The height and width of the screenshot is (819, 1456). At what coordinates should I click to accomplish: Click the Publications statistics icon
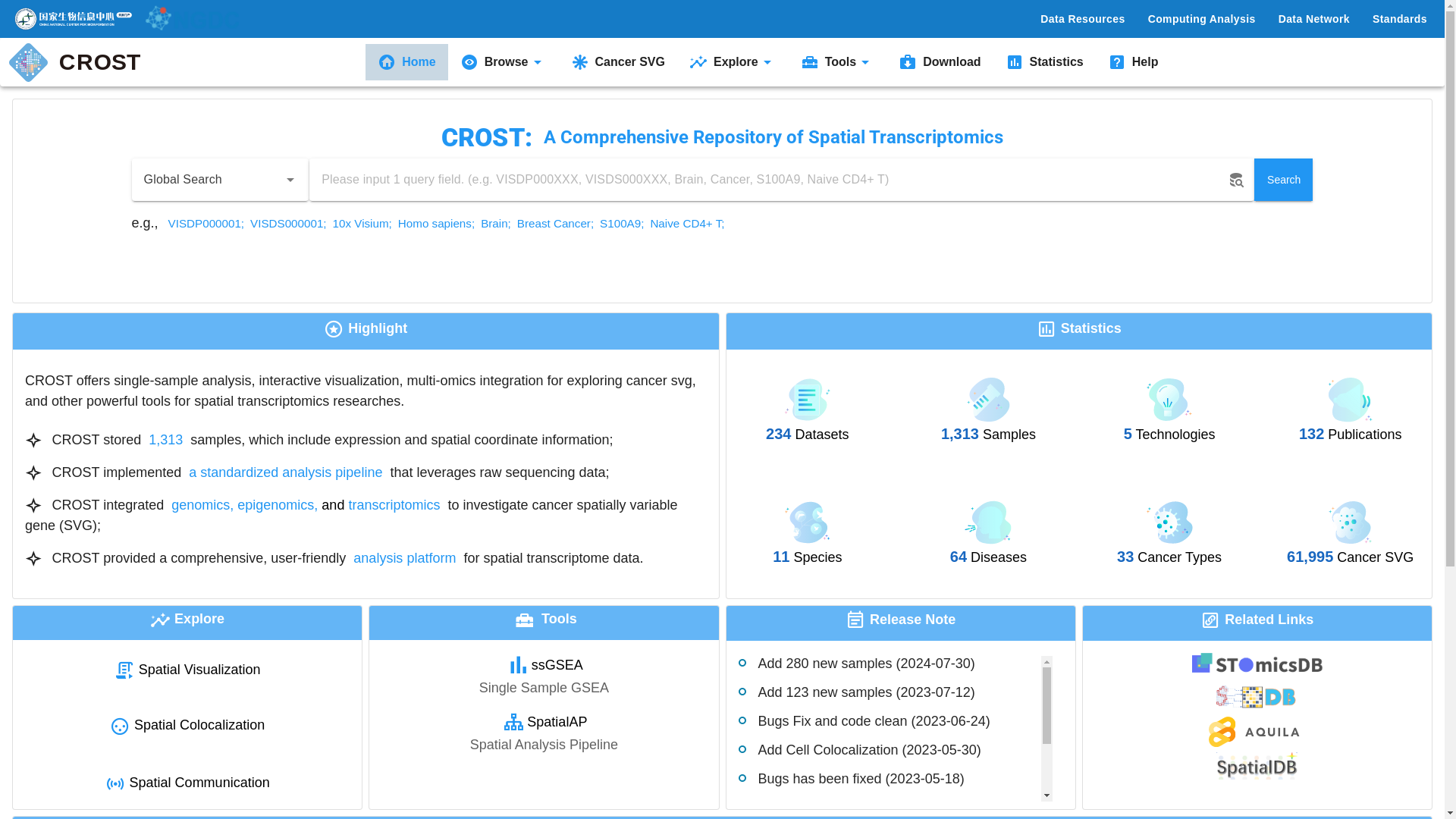(x=1350, y=400)
